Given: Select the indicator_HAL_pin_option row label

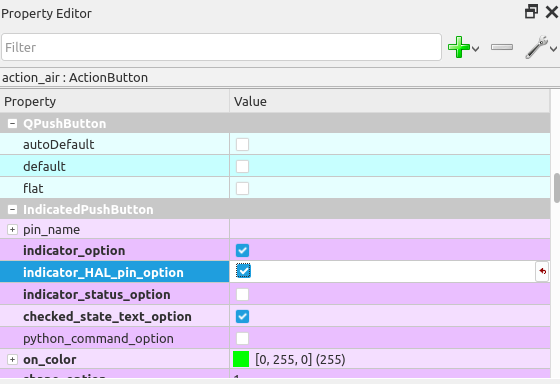Looking at the screenshot, I should (103, 273).
